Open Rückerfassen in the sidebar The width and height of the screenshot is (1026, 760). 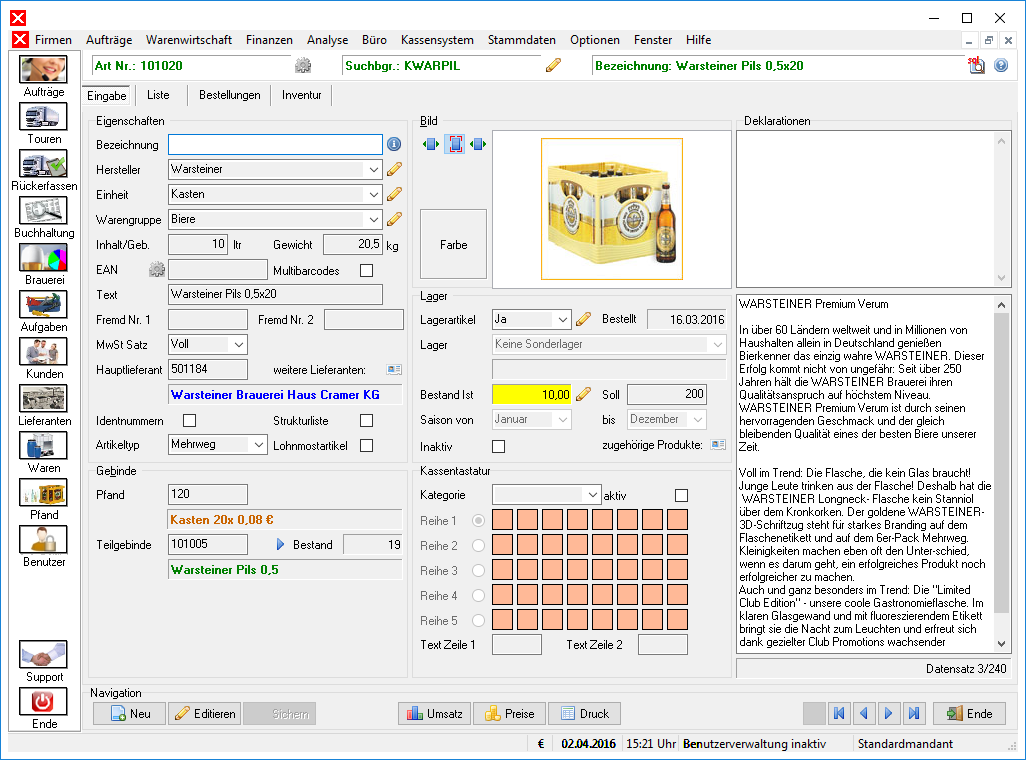click(x=43, y=164)
